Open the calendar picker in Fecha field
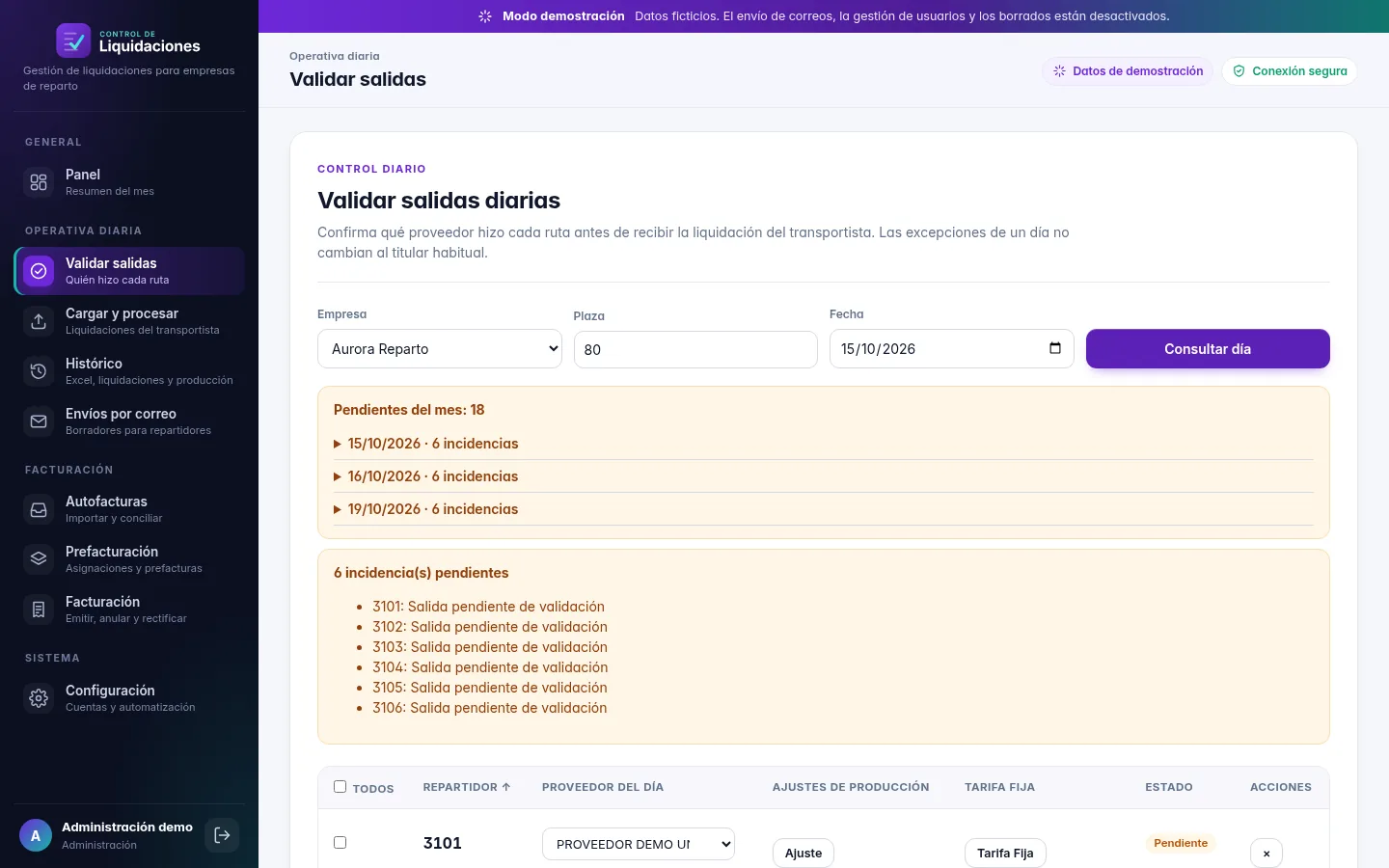1389x868 pixels. [x=1055, y=348]
